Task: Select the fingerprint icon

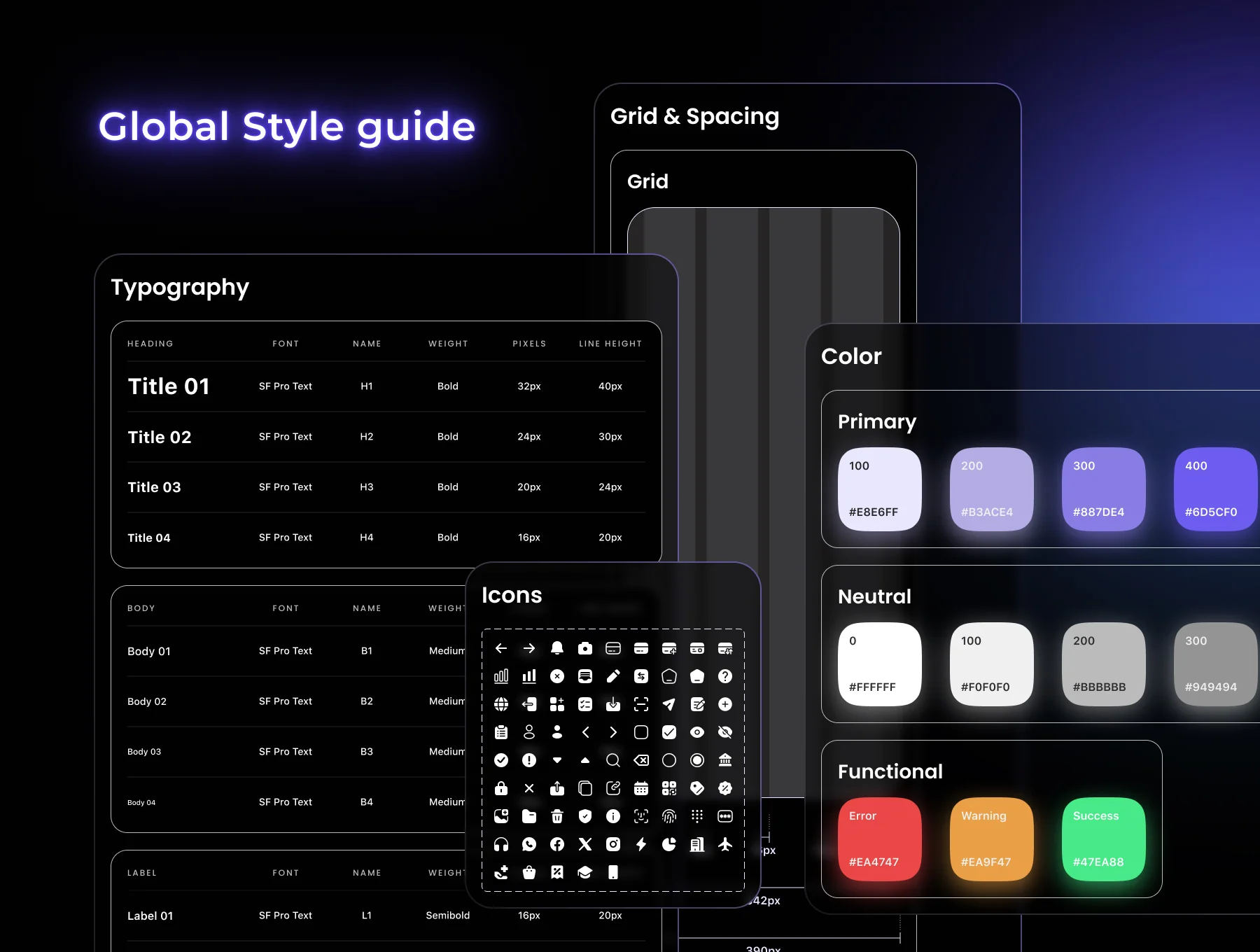Action: pyautogui.click(x=669, y=816)
